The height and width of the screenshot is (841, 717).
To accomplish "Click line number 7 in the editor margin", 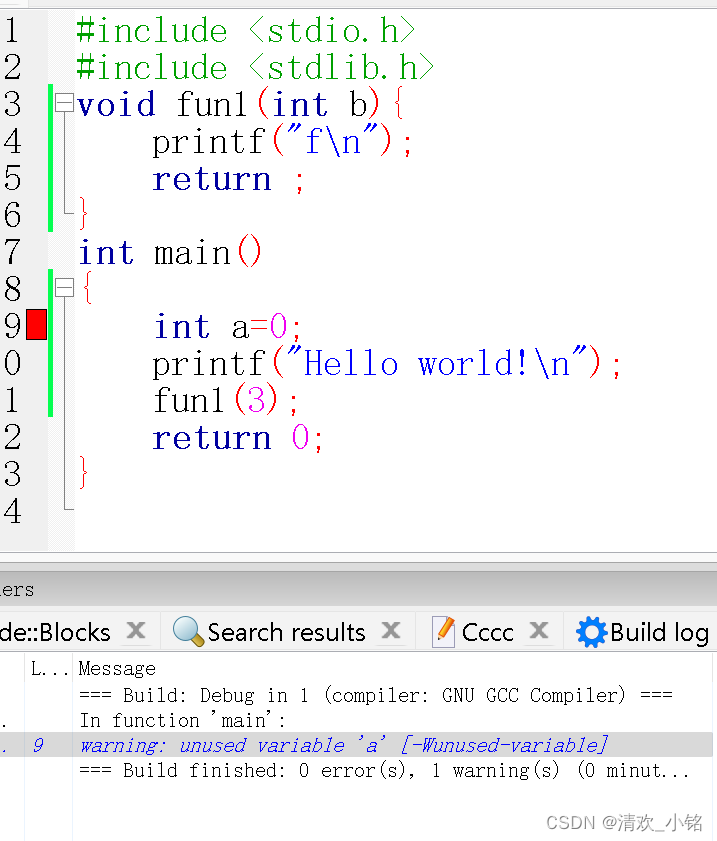I will coord(12,252).
